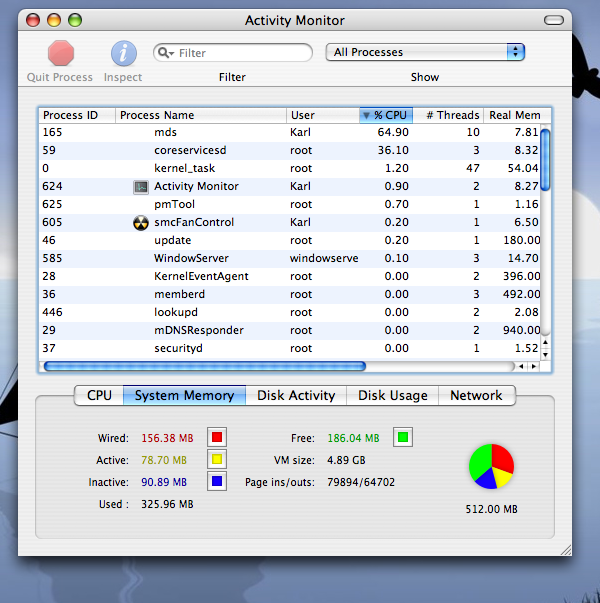
Task: Open the Disk Activity tab
Action: point(296,395)
